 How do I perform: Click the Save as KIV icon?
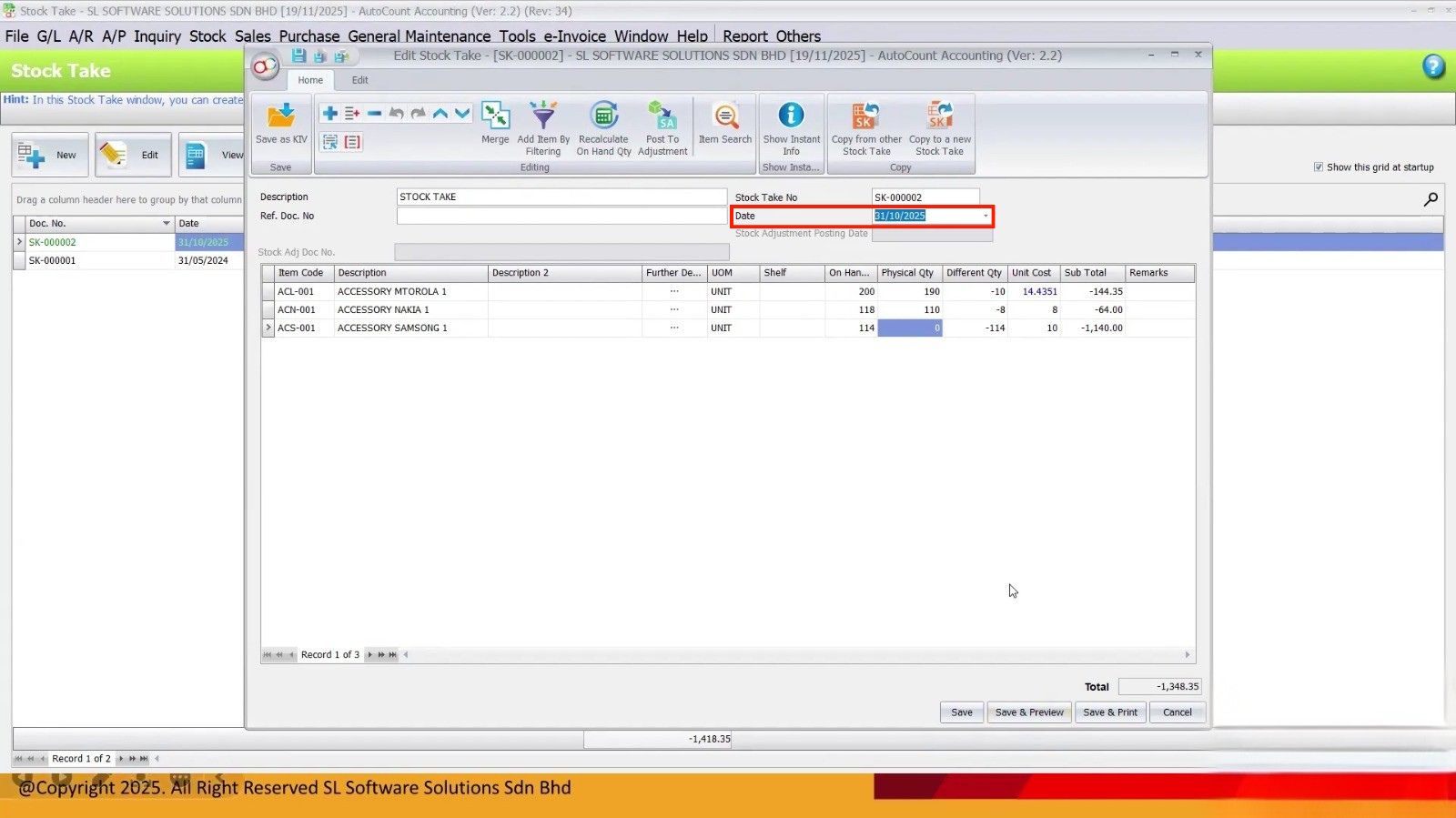tap(281, 123)
